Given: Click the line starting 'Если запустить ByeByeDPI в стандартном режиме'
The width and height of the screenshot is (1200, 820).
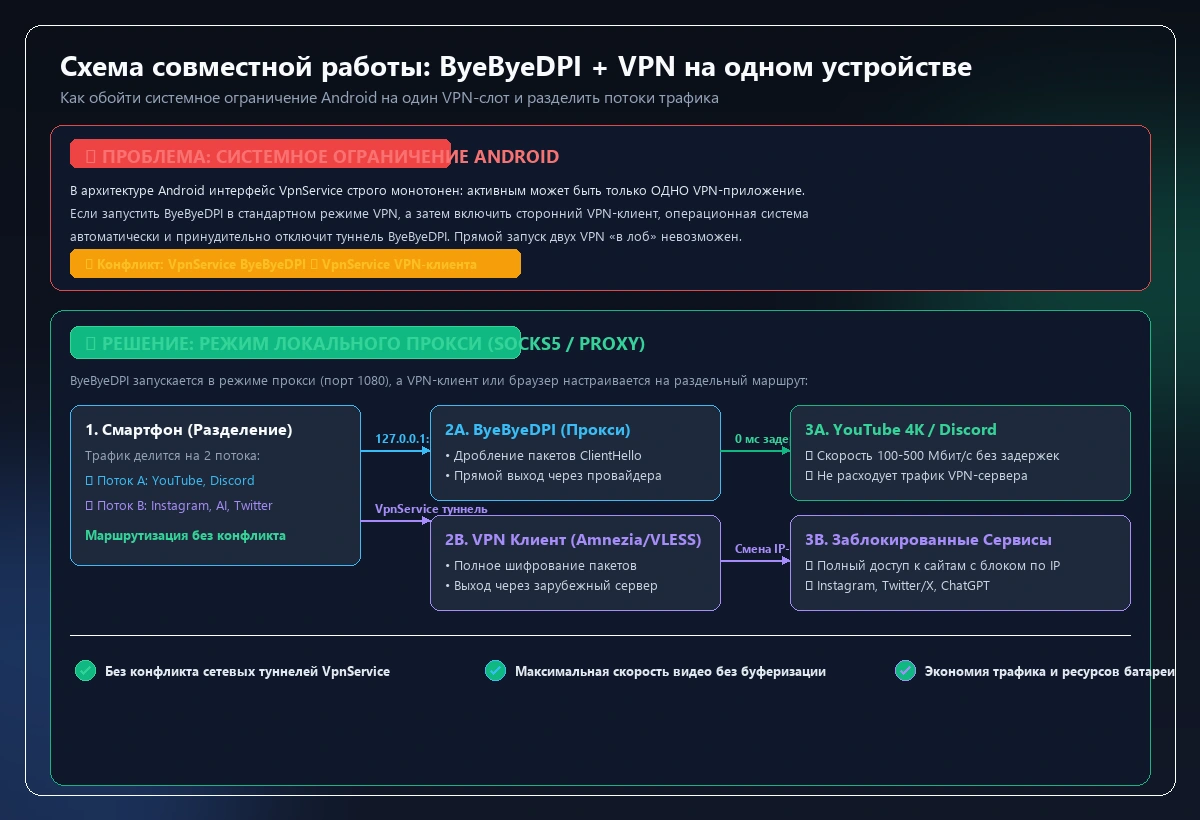Looking at the screenshot, I should (439, 214).
